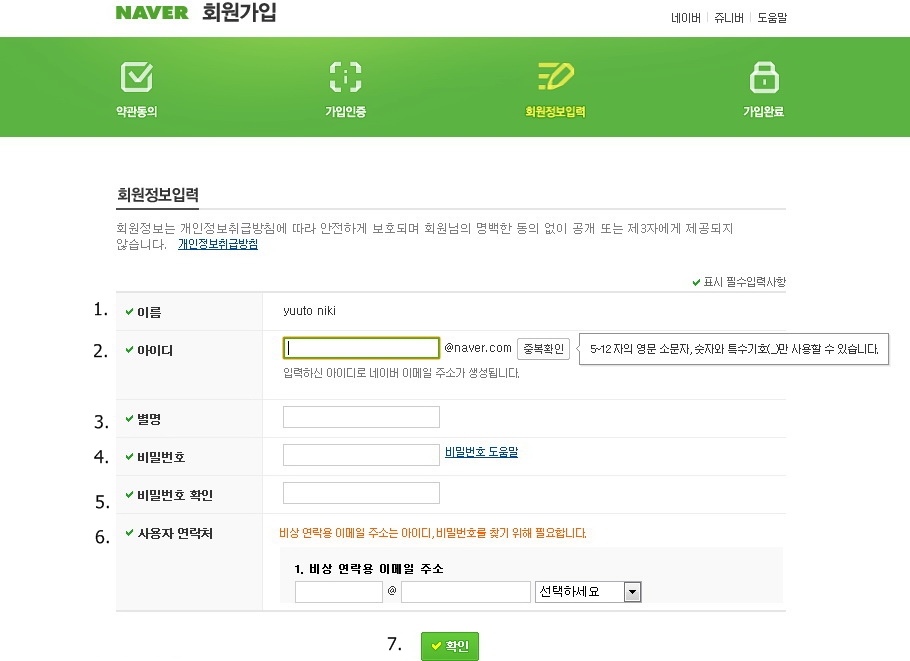Click the yuuto niki name text
This screenshot has width=910, height=661.
(x=309, y=310)
